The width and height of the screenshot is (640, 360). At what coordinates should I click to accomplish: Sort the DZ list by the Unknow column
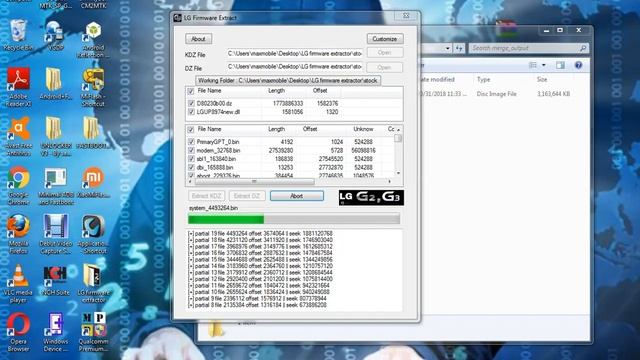[363, 129]
